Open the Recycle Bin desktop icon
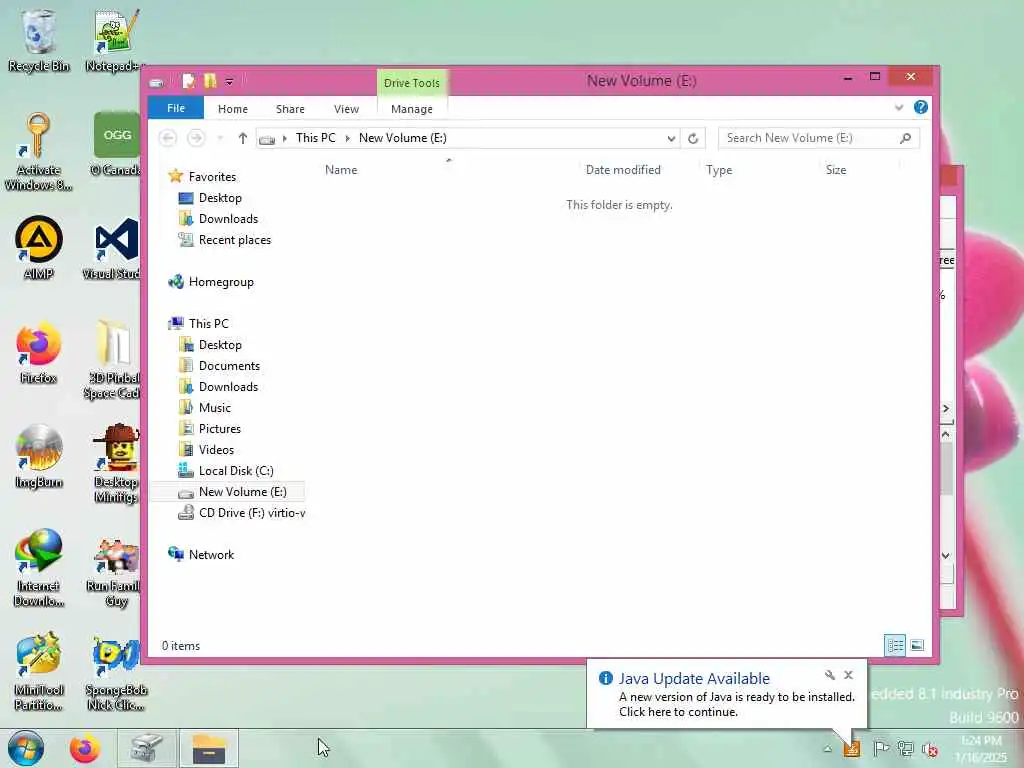The height and width of the screenshot is (768, 1024). tap(38, 40)
